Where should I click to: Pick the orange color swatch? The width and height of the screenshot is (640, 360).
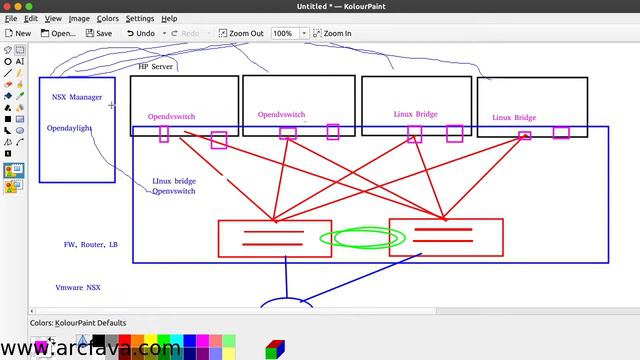(138, 341)
